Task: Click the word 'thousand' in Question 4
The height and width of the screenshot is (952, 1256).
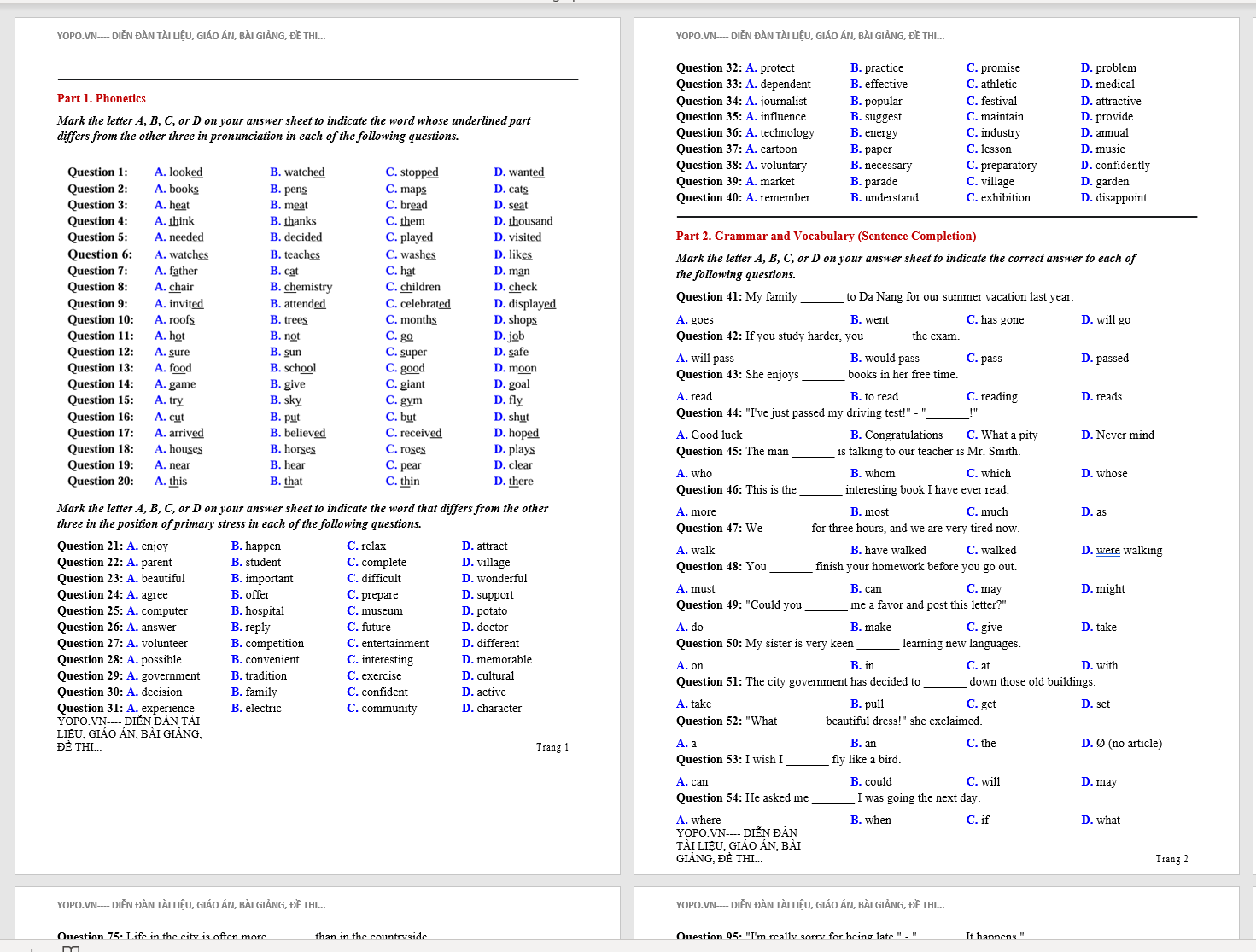Action: coord(530,221)
